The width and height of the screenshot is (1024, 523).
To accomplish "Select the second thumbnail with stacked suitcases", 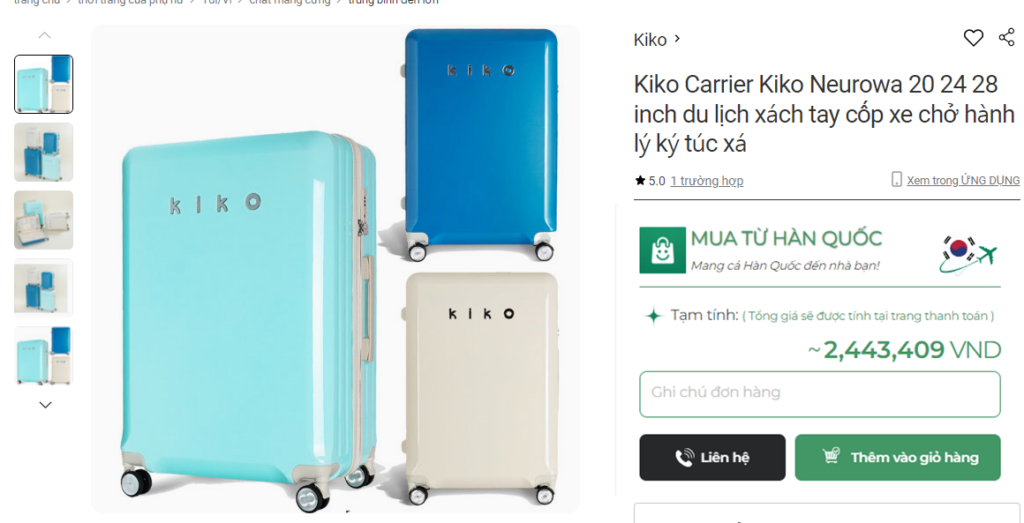I will point(44,152).
